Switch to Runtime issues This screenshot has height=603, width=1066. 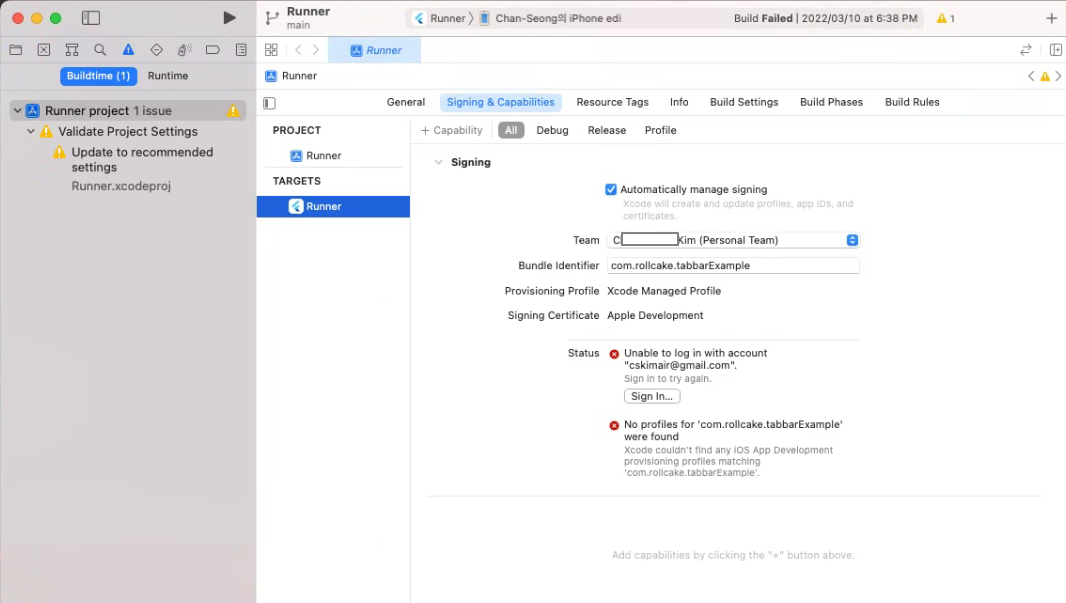point(168,76)
